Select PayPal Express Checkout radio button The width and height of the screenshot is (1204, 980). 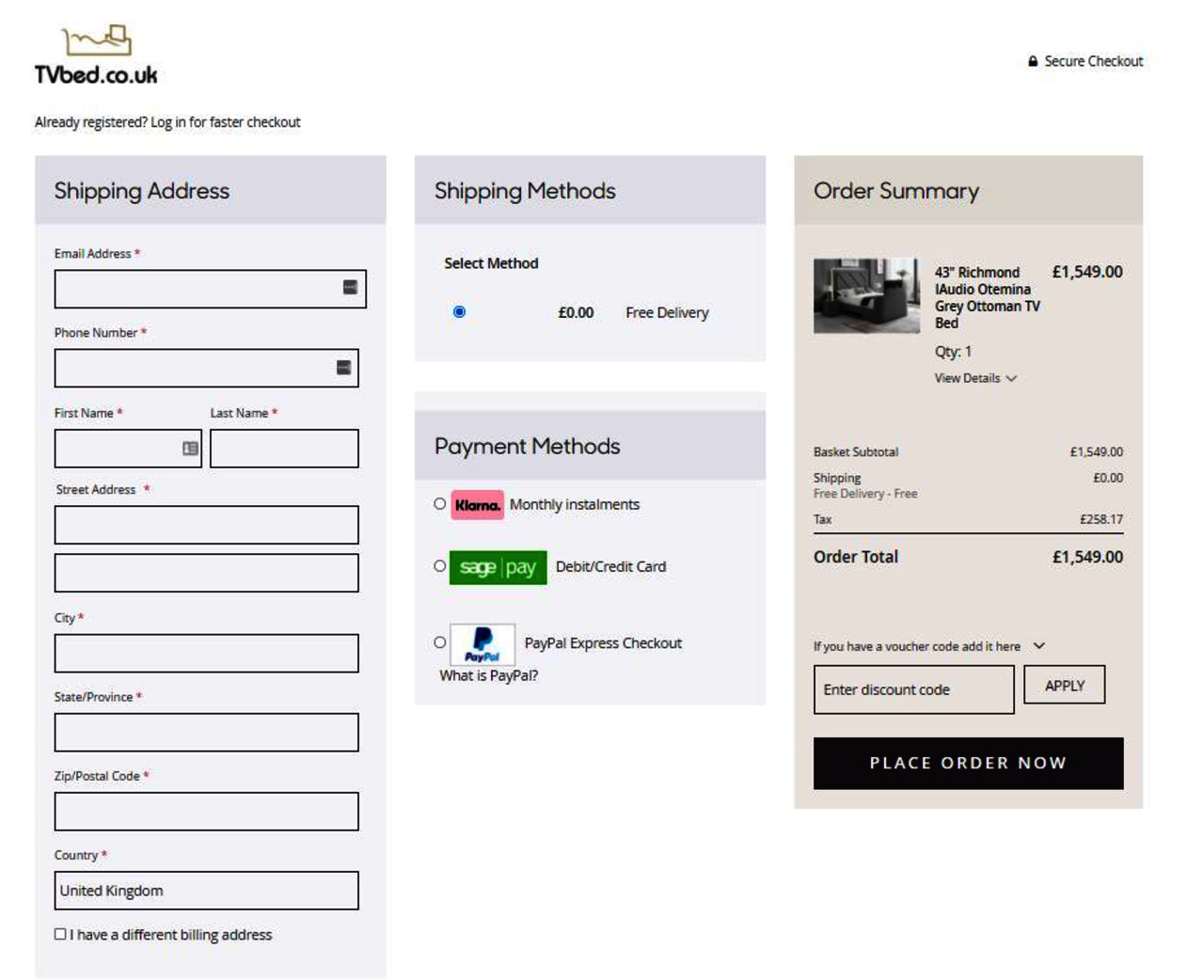tap(439, 642)
